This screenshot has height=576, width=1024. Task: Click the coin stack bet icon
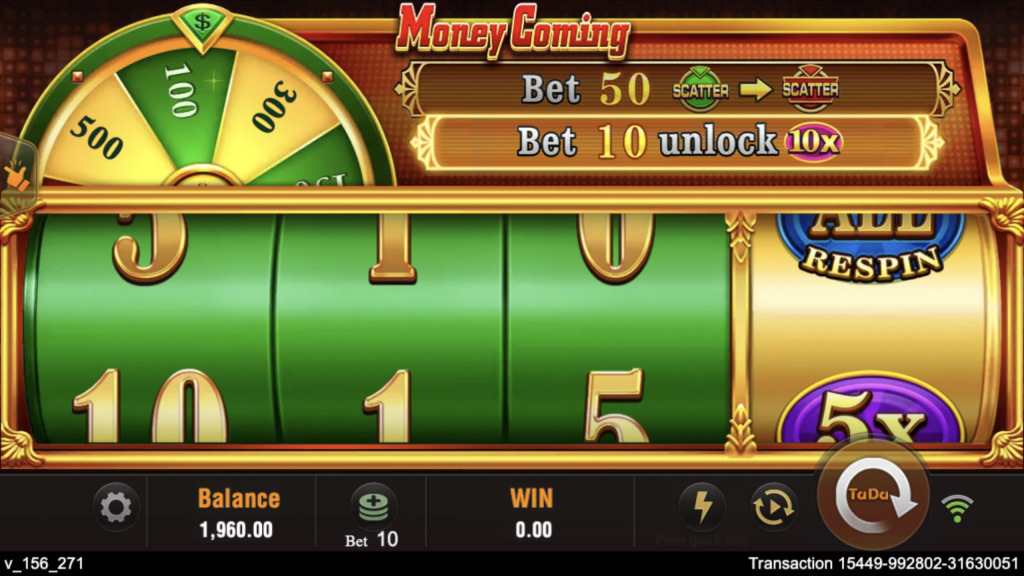pyautogui.click(x=373, y=507)
